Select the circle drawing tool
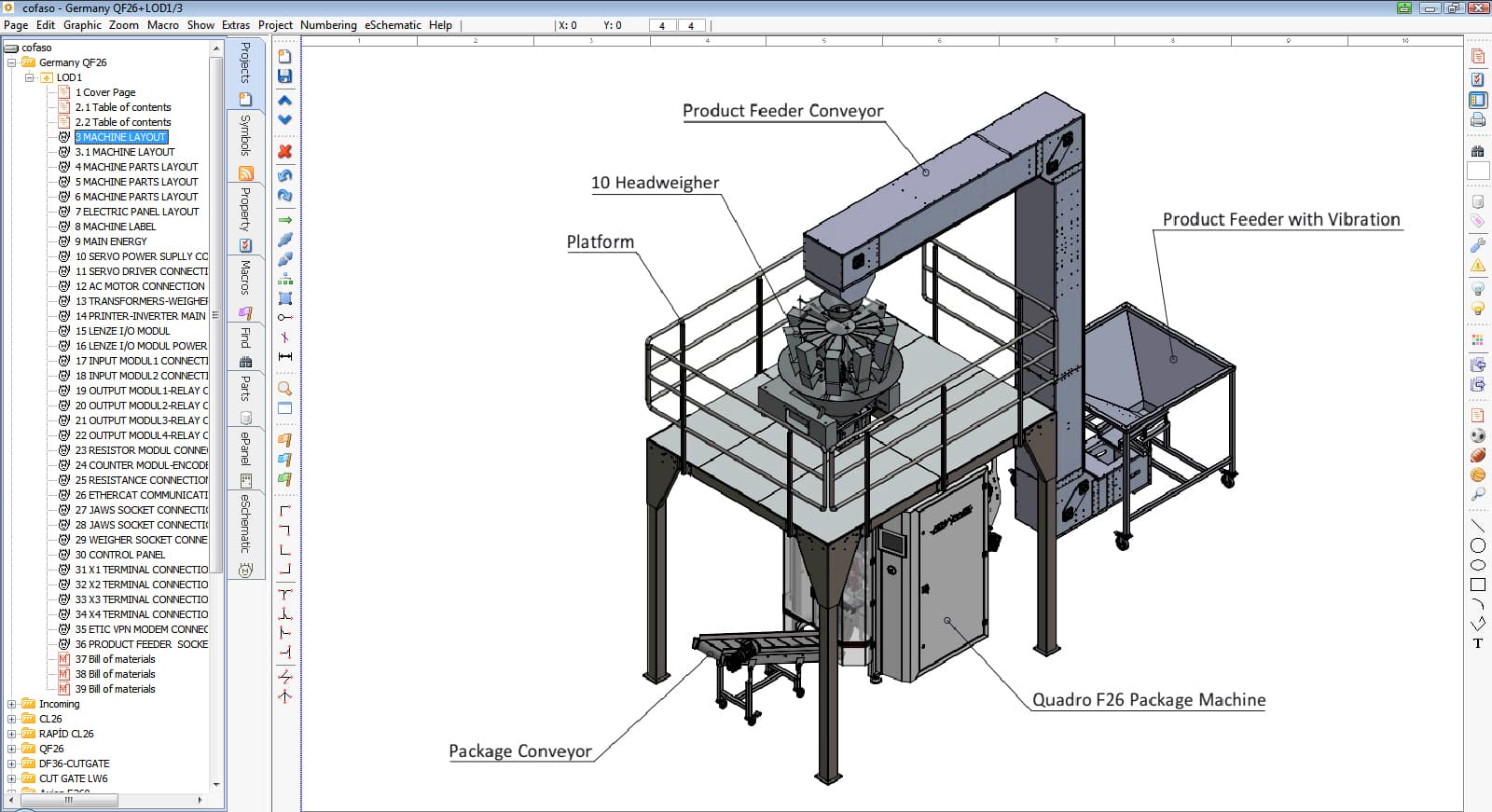This screenshot has height=812, width=1492. 1478,545
